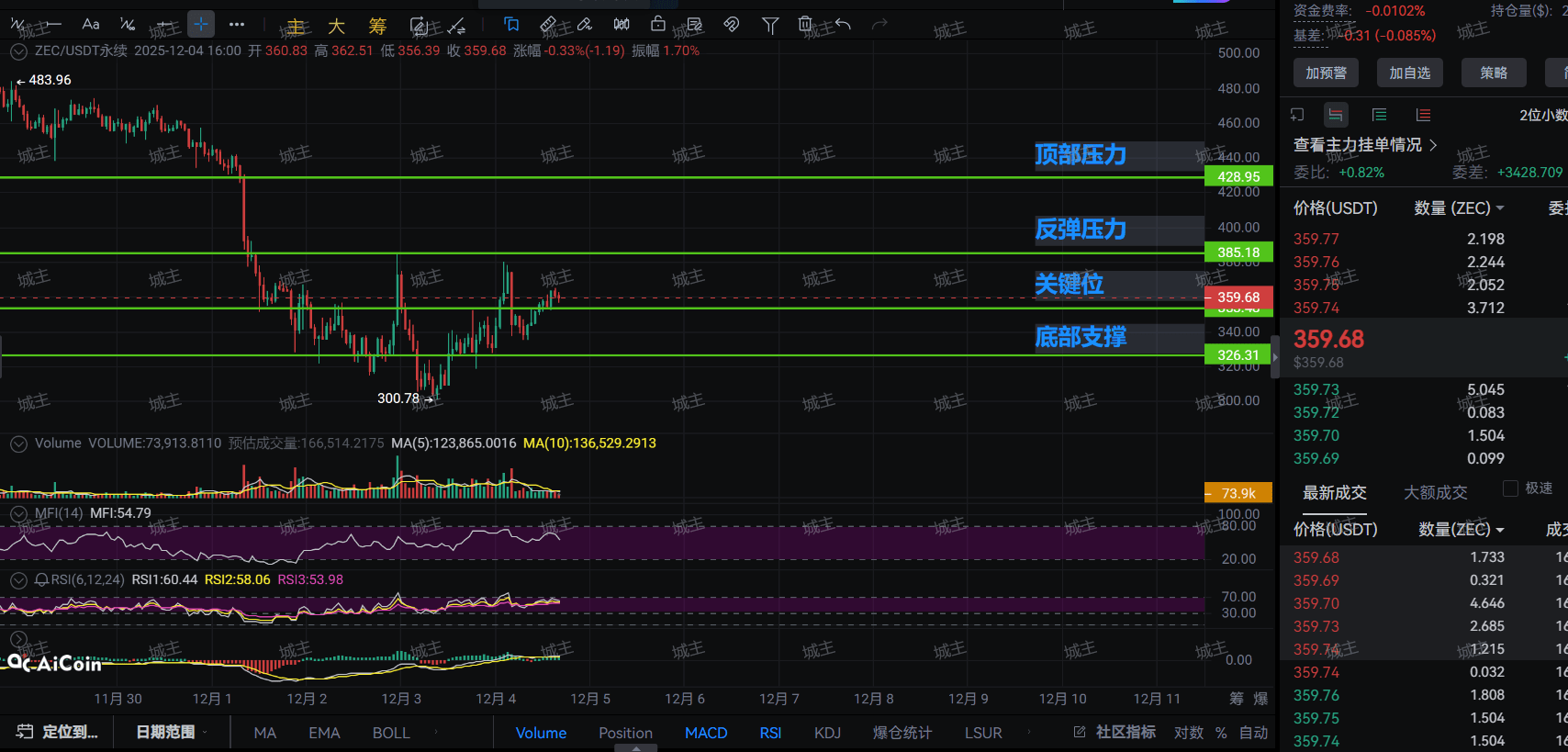The width and height of the screenshot is (1568, 752).
Task: Collapse the MFI(14) pane arrow
Action: [18, 513]
